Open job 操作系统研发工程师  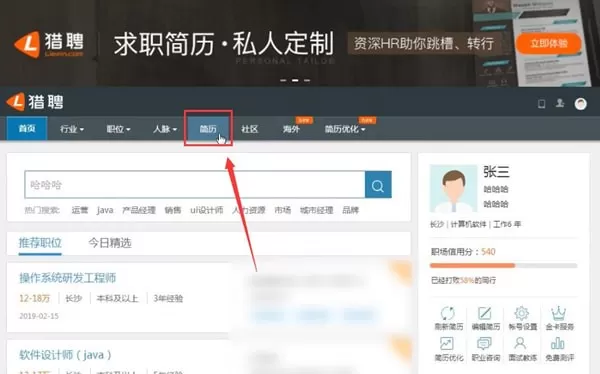[67, 278]
